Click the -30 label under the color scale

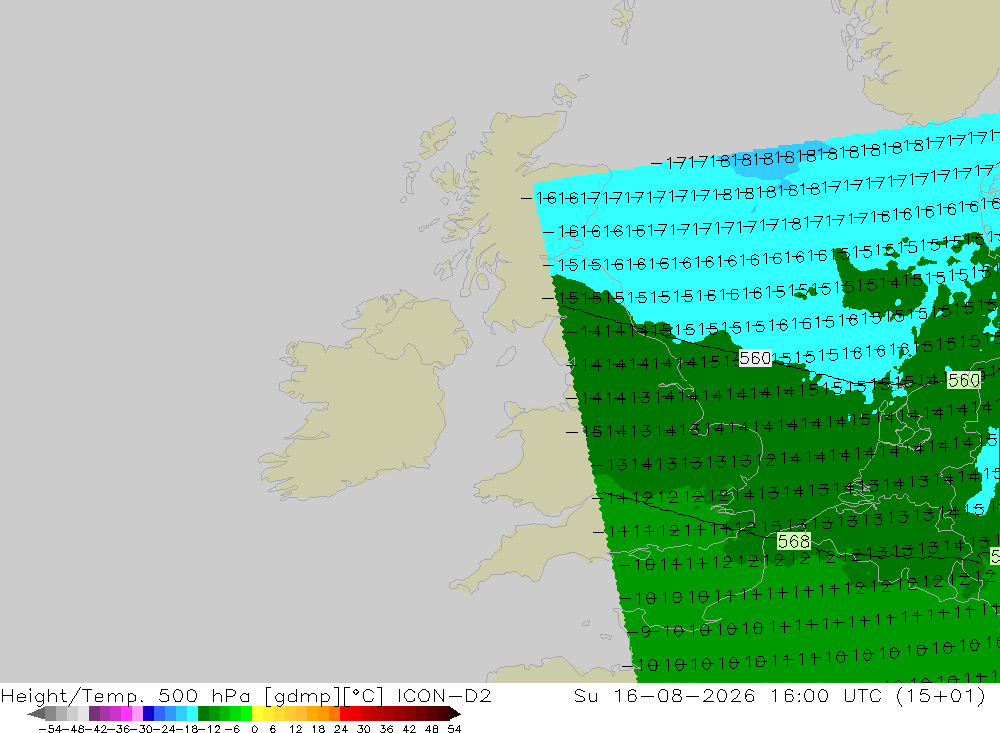pos(142,729)
